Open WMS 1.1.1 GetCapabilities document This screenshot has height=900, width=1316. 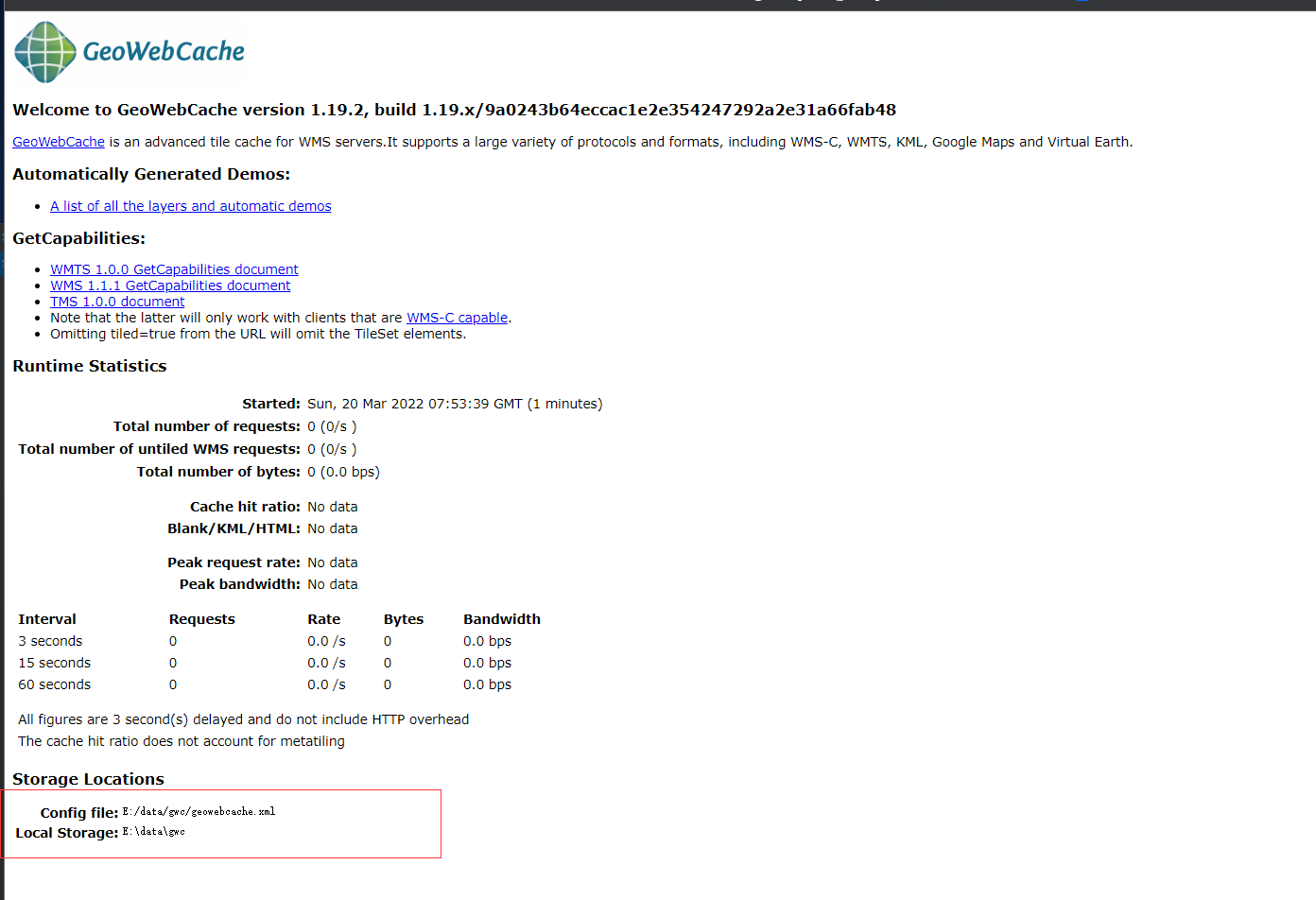170,286
